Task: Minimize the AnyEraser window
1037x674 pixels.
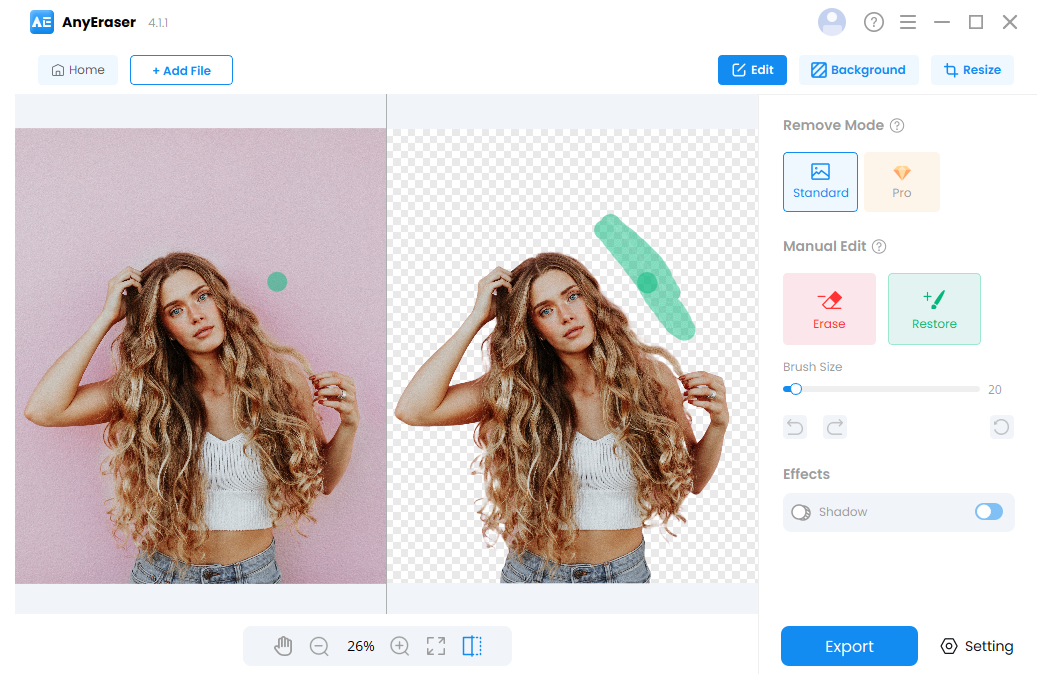Action: (942, 22)
